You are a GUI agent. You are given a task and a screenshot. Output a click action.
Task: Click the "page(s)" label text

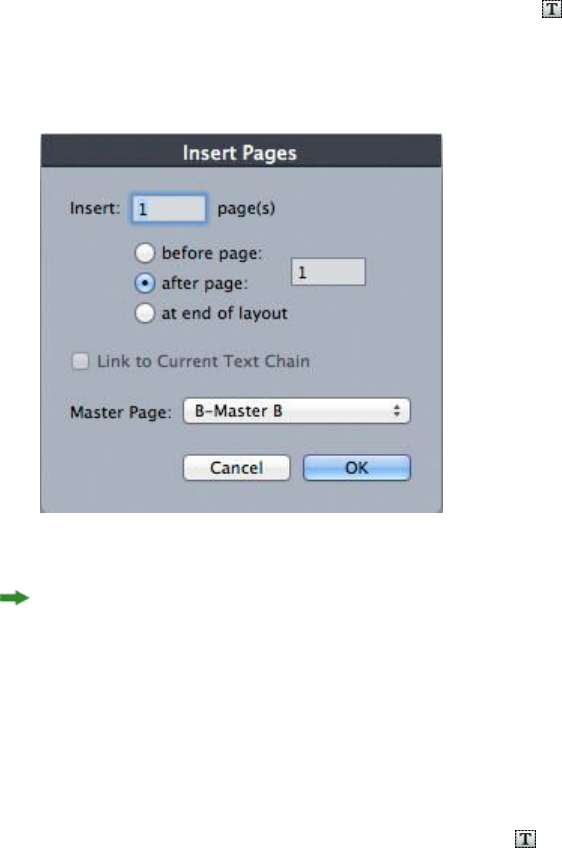246,208
